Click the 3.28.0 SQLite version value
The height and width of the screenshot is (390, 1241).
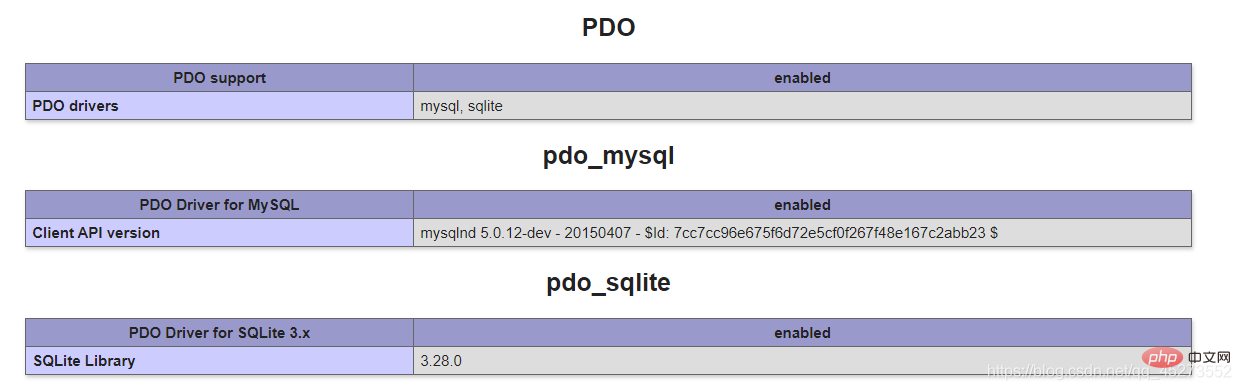pyautogui.click(x=441, y=360)
